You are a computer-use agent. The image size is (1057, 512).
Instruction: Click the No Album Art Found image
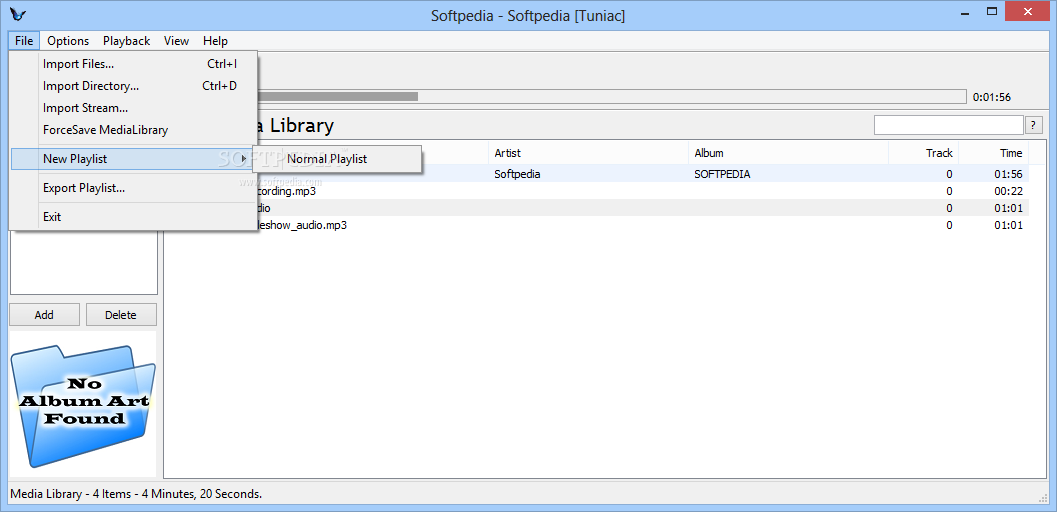[x=83, y=404]
